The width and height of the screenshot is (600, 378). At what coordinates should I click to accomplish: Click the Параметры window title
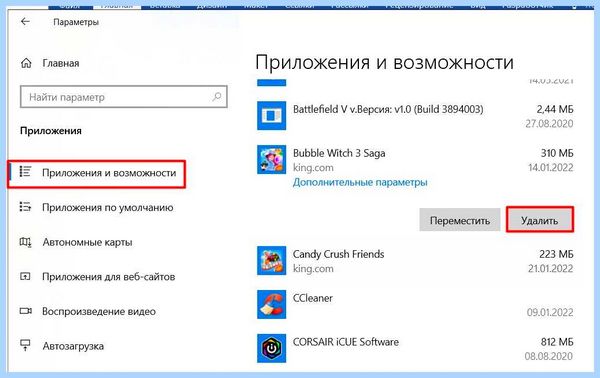(x=76, y=22)
